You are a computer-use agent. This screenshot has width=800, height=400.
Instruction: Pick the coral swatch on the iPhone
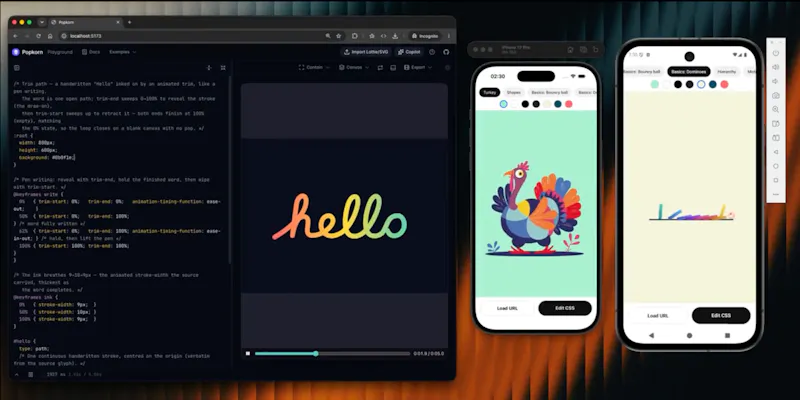coord(568,104)
